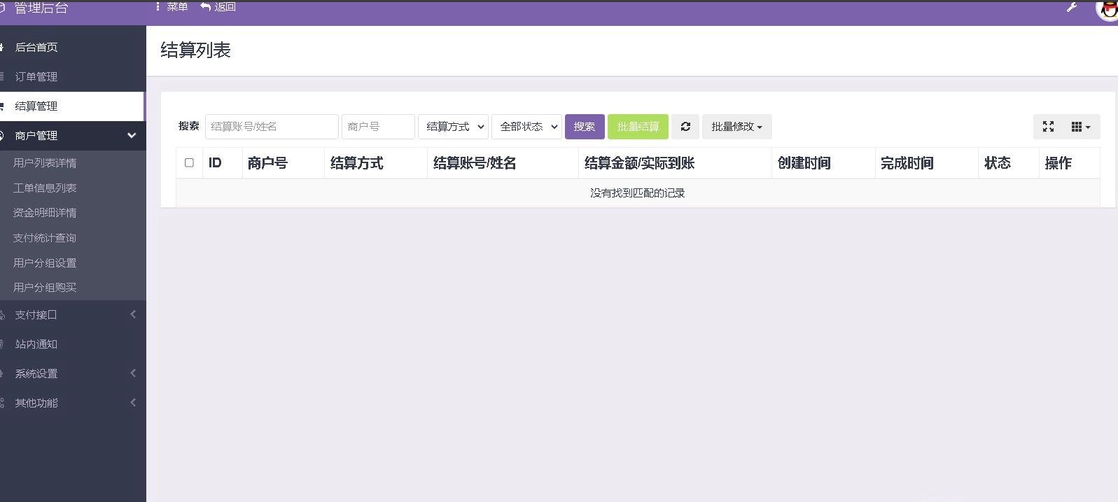The image size is (1118, 502).
Task: Collapse the 商户管理 menu chevron
Action: click(132, 135)
